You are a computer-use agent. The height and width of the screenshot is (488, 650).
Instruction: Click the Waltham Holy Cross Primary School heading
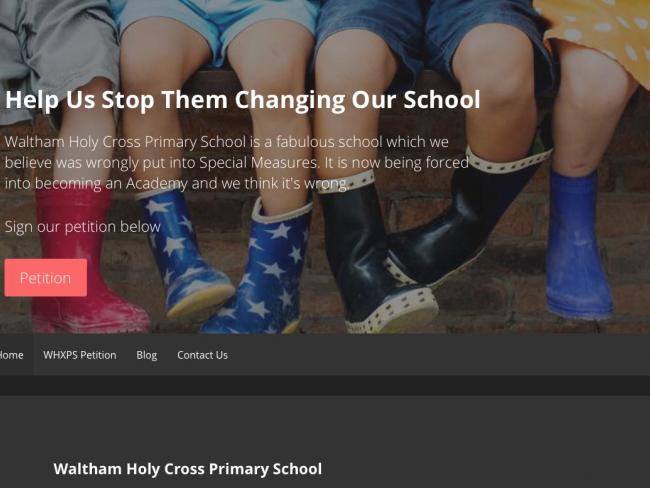click(187, 469)
